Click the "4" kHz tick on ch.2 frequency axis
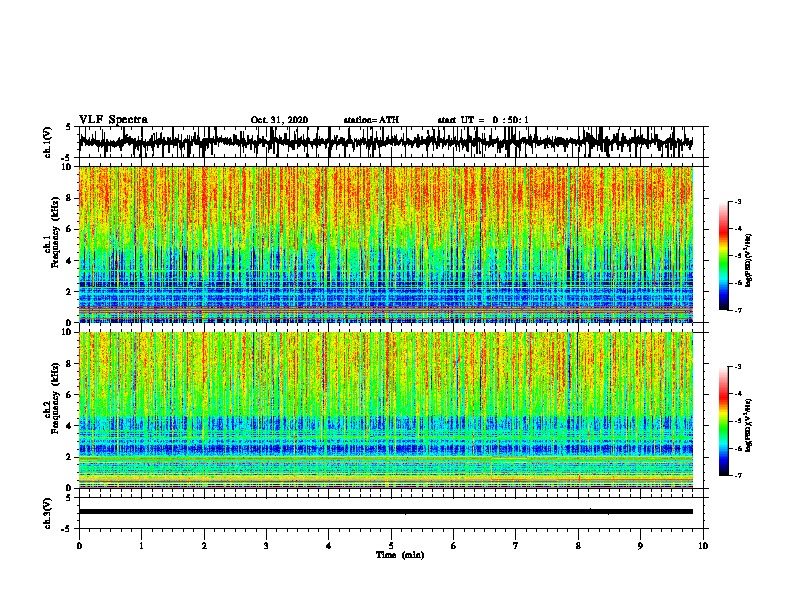Image resolution: width=792 pixels, height=612 pixels. (70, 426)
